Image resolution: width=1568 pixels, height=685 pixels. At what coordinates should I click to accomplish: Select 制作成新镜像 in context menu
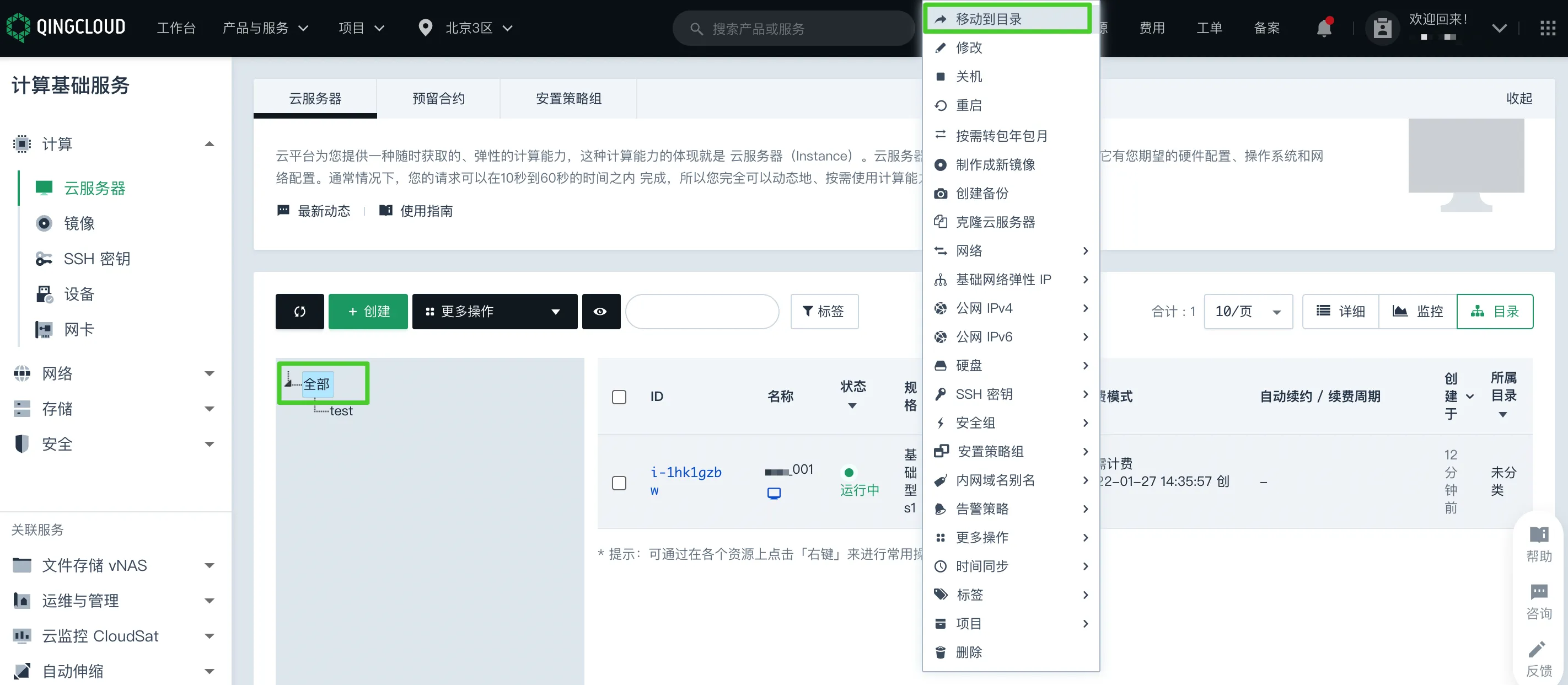click(x=1011, y=164)
